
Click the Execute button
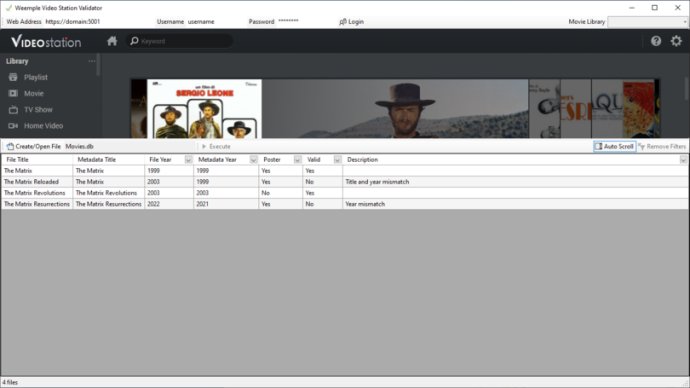216,146
